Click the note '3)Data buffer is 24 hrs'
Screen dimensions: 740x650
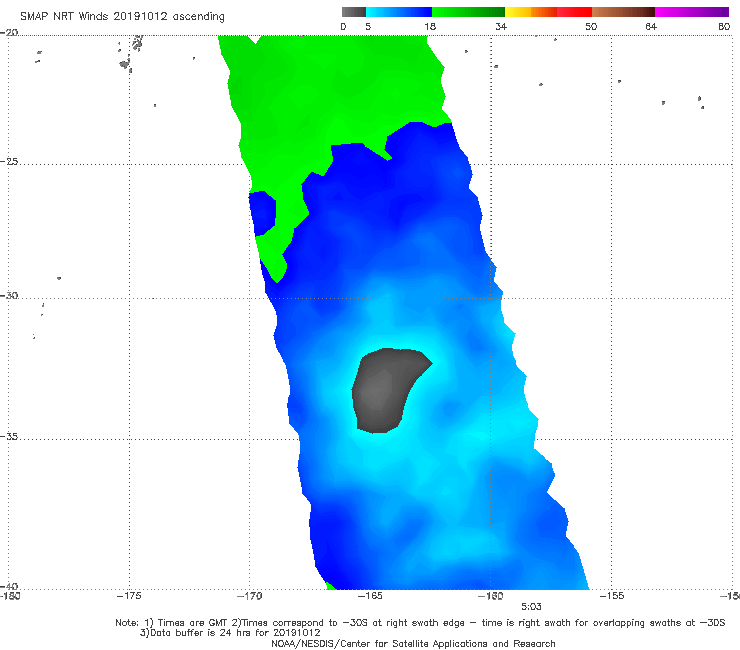tap(230, 633)
